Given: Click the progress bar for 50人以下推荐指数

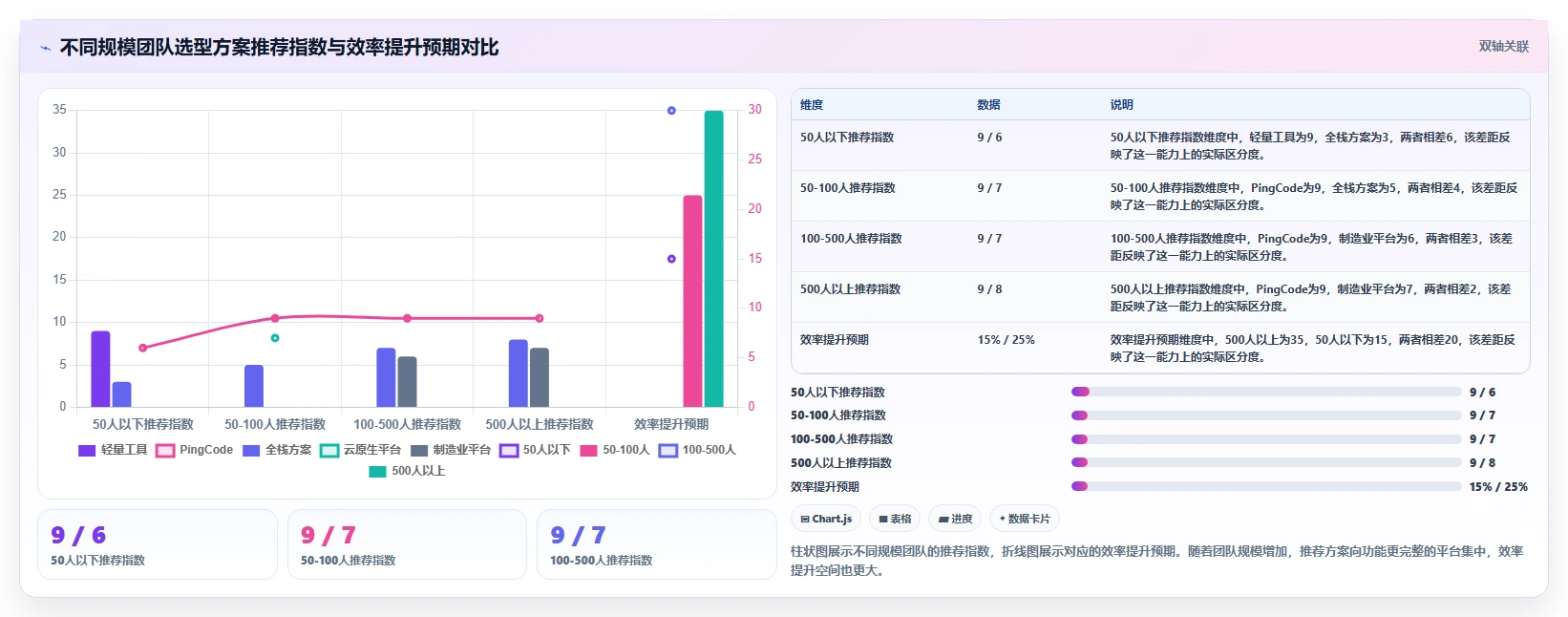Looking at the screenshot, I should point(1266,392).
